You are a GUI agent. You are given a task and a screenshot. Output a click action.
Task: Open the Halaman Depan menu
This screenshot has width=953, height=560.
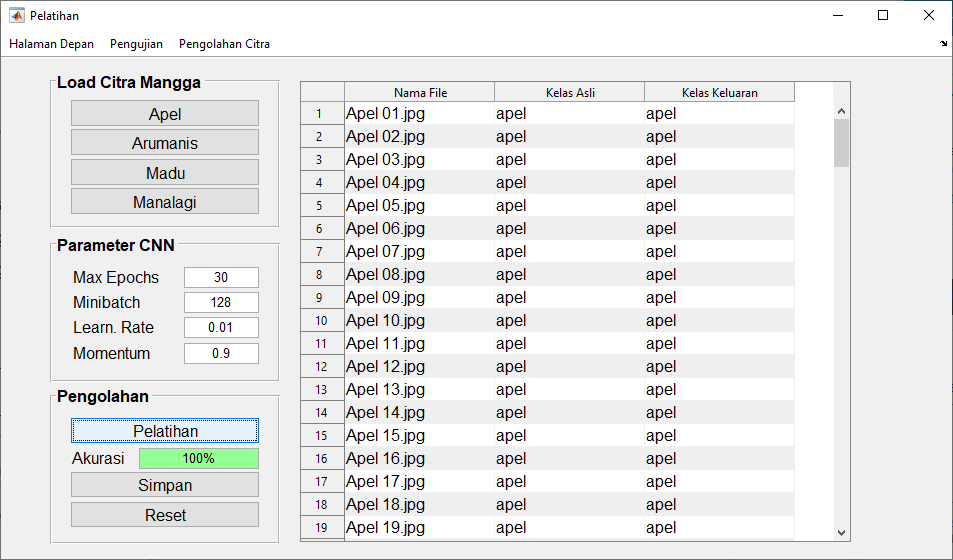pyautogui.click(x=51, y=44)
